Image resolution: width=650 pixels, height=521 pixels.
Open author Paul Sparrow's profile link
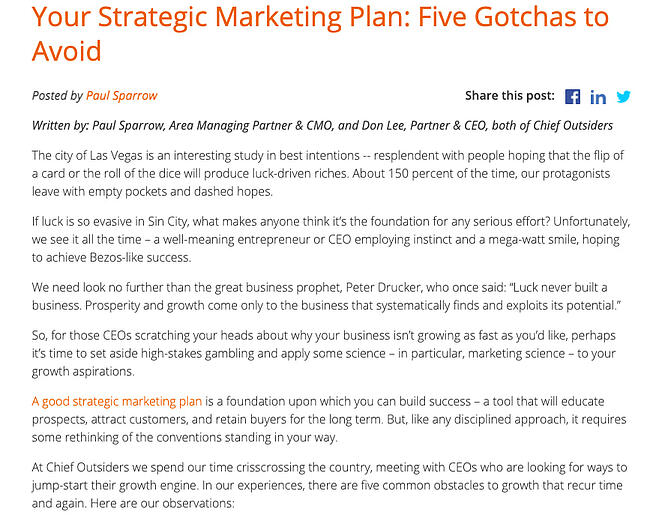coord(121,96)
